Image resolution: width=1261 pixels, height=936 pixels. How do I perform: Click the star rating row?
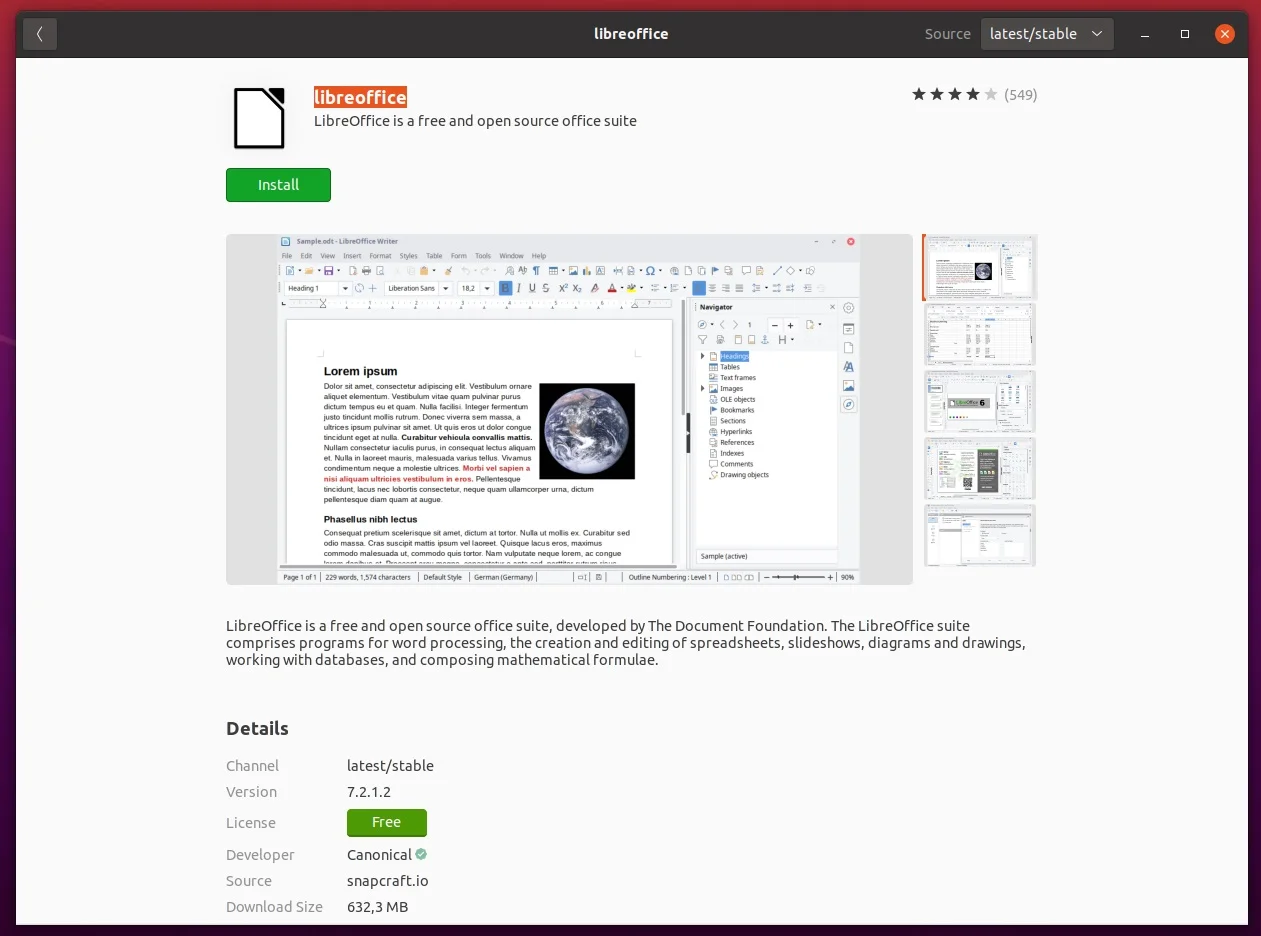(x=954, y=95)
